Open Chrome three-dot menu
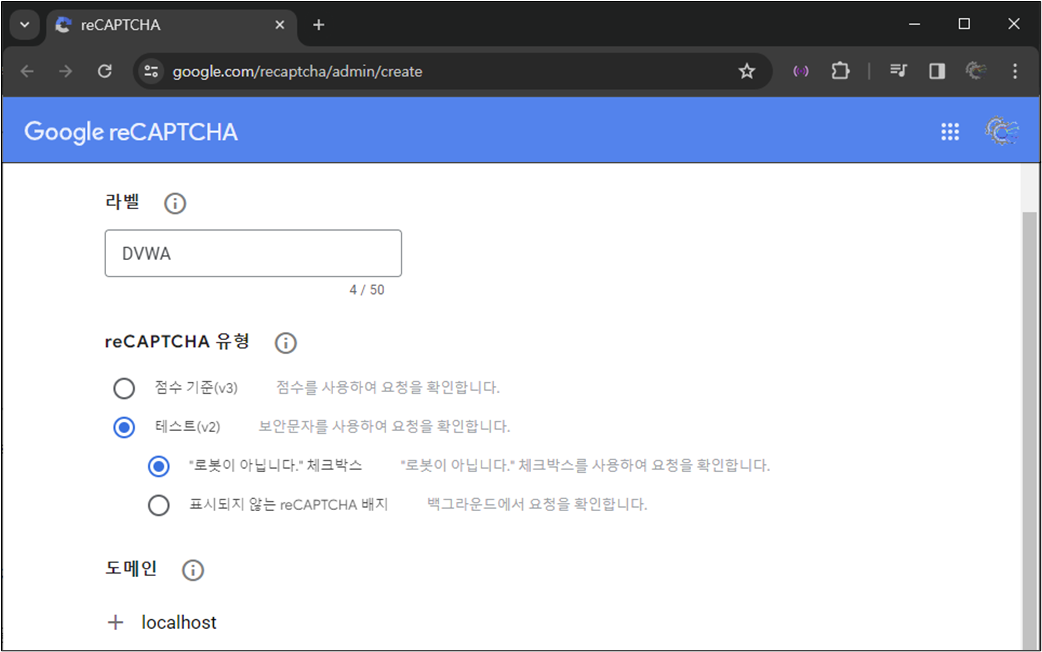 tap(1015, 71)
